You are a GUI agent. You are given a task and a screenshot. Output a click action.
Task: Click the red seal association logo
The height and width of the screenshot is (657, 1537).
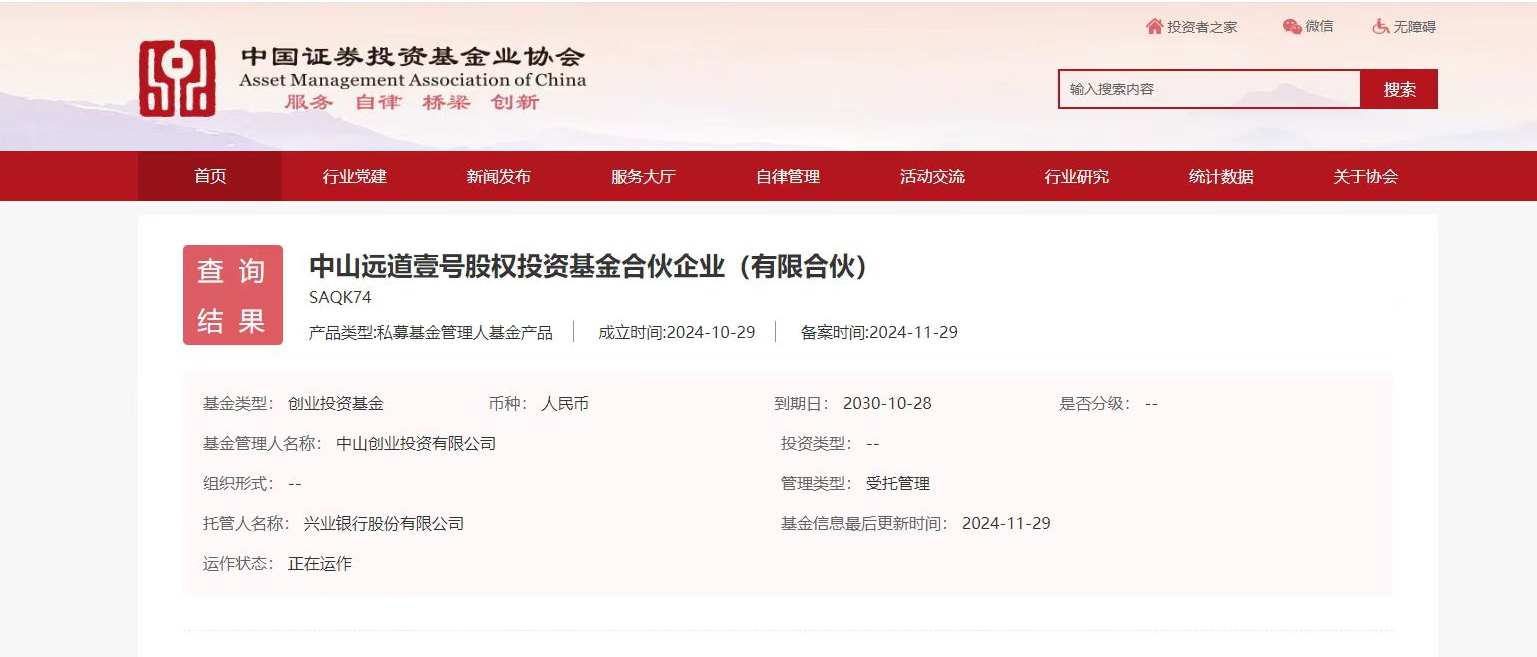(x=177, y=78)
